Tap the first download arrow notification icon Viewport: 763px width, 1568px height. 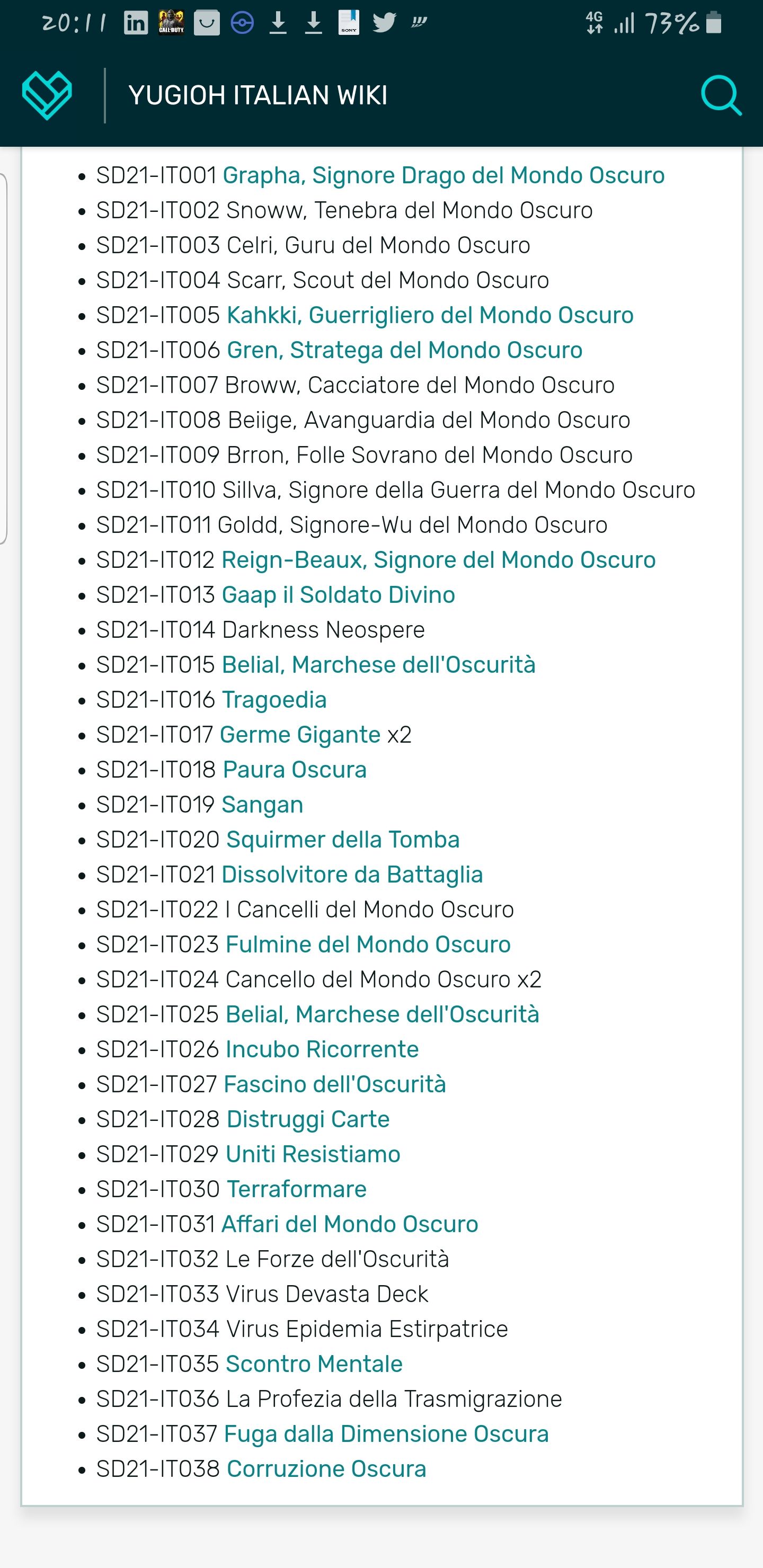coord(278,23)
